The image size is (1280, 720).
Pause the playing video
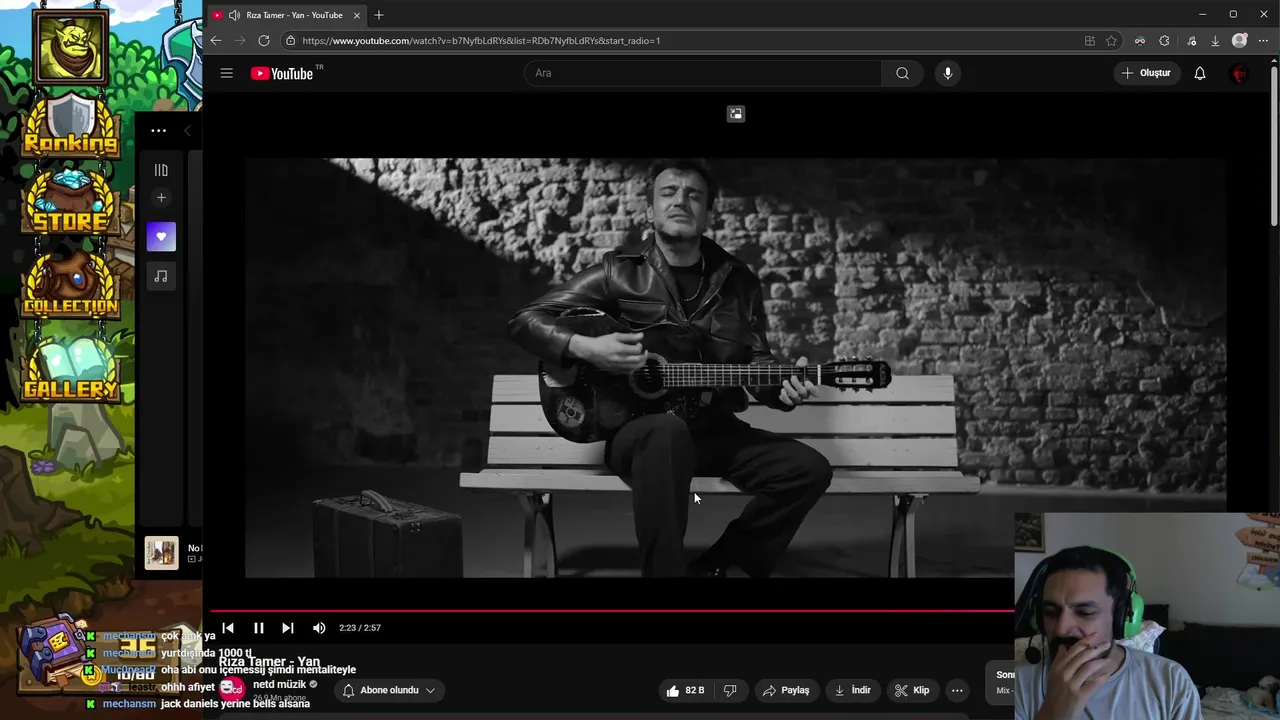point(258,628)
